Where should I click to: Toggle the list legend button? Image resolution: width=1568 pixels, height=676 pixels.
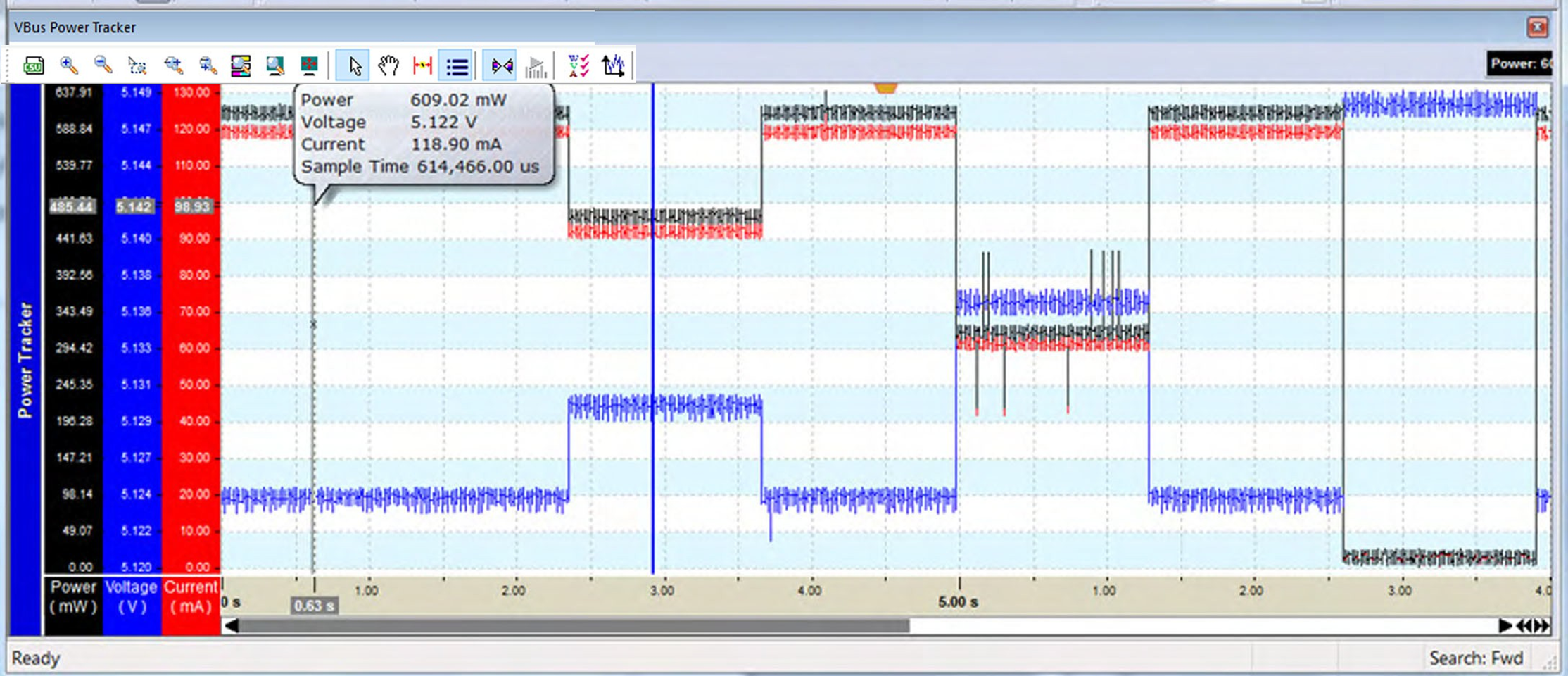[x=456, y=66]
